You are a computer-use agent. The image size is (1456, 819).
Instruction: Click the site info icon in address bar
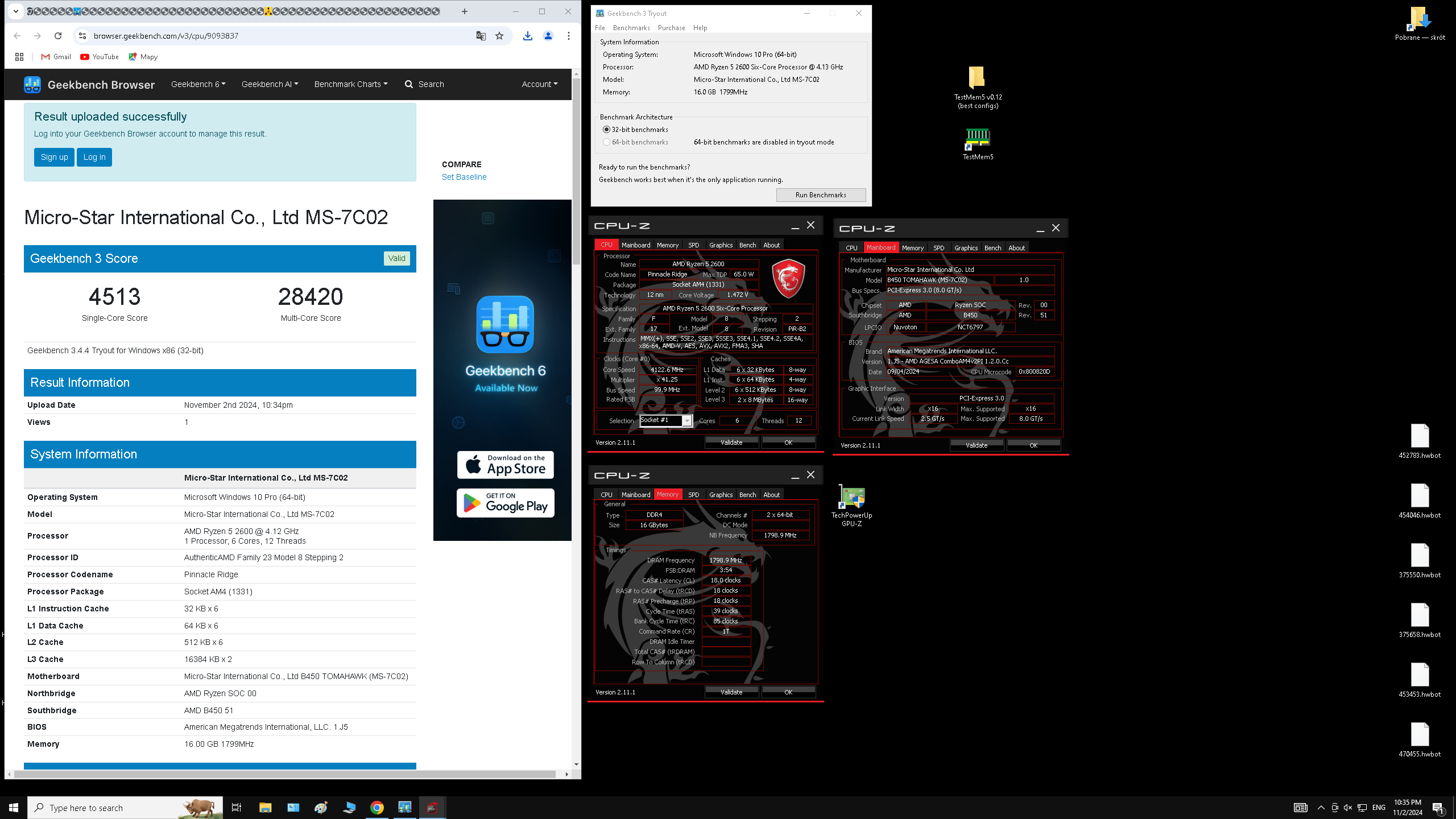click(x=82, y=36)
